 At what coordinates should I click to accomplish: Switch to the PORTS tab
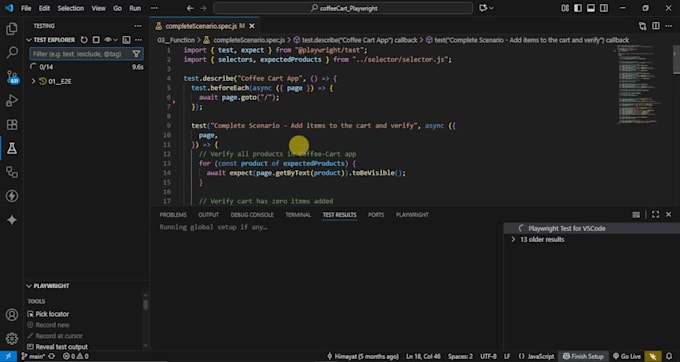(x=376, y=215)
